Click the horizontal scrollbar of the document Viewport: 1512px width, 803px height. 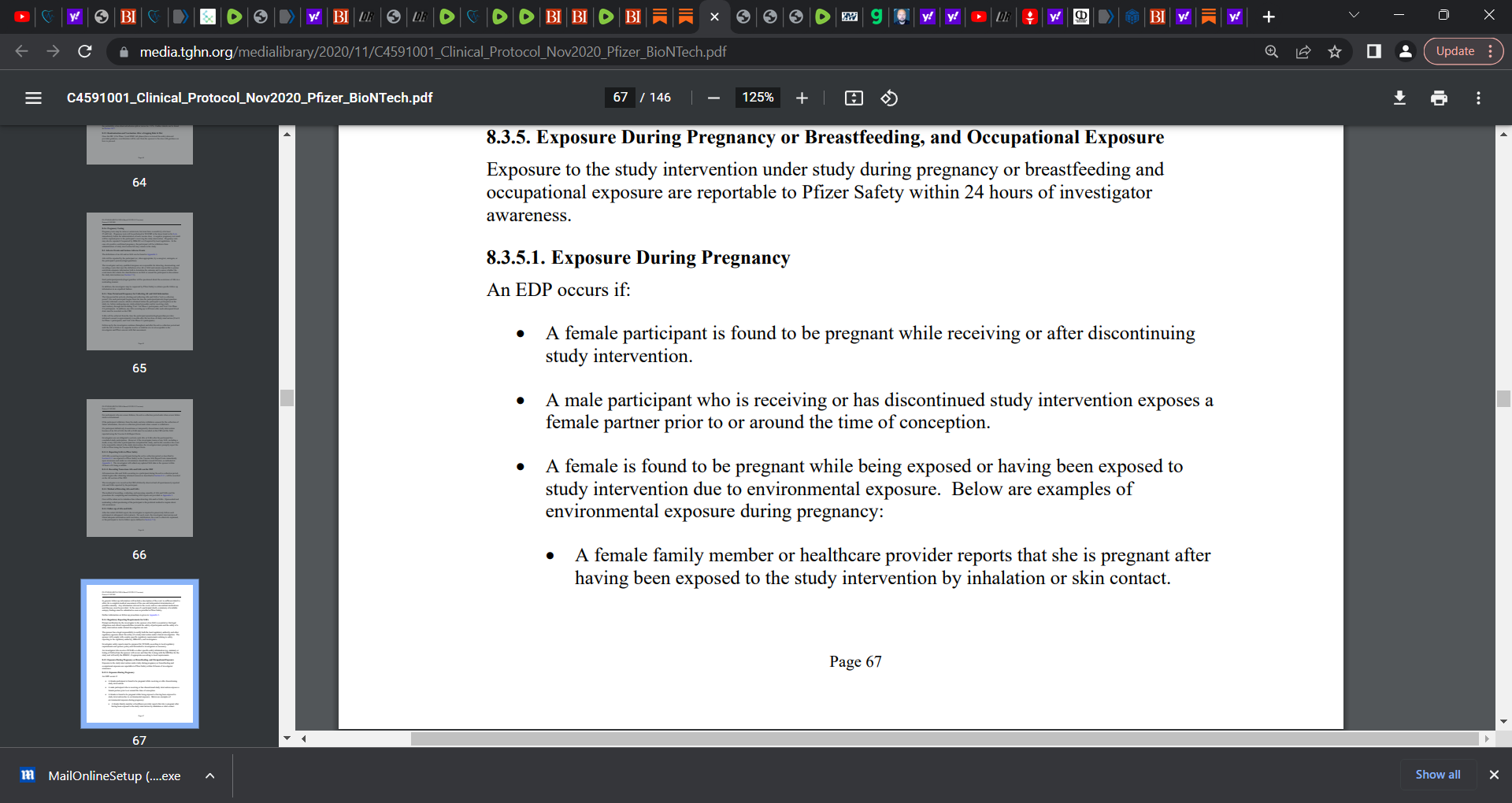click(945, 738)
